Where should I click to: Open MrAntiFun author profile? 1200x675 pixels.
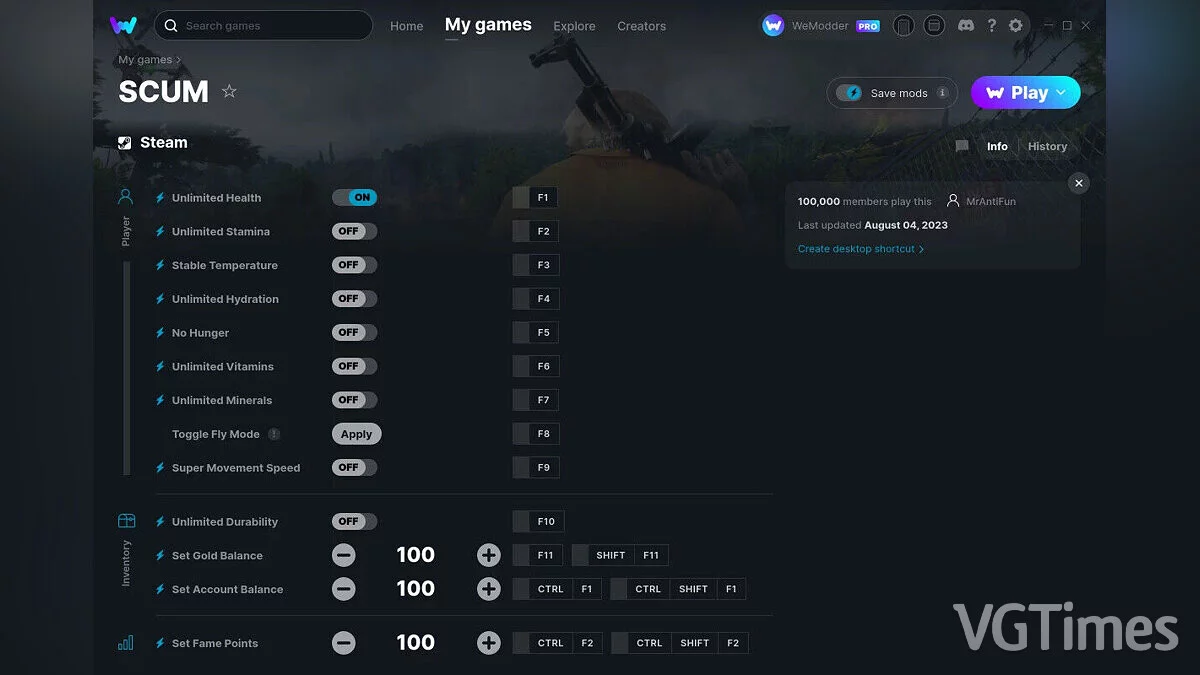tap(980, 201)
